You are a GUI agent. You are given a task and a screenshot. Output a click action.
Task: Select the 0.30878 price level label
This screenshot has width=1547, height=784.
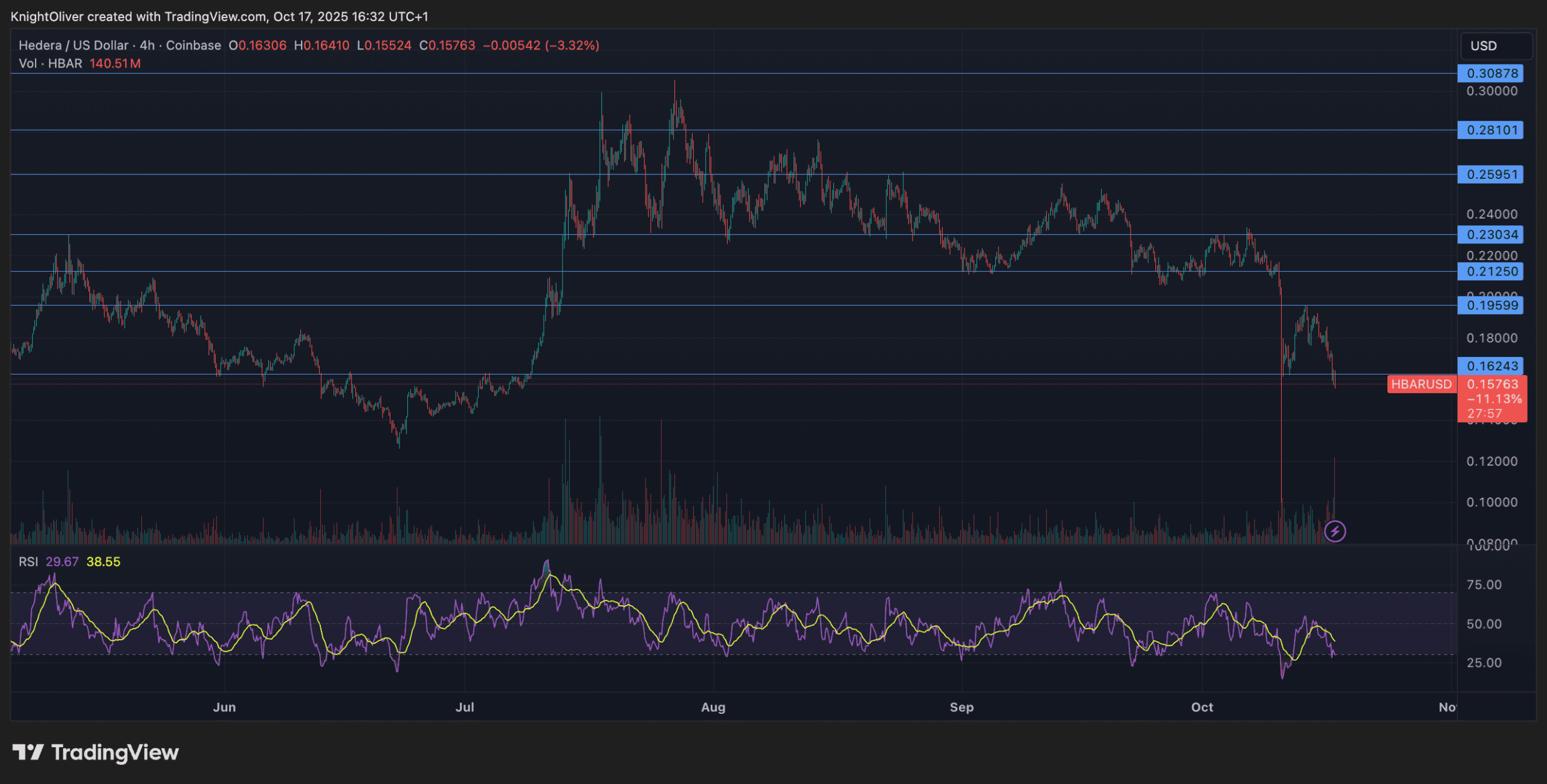point(1490,73)
